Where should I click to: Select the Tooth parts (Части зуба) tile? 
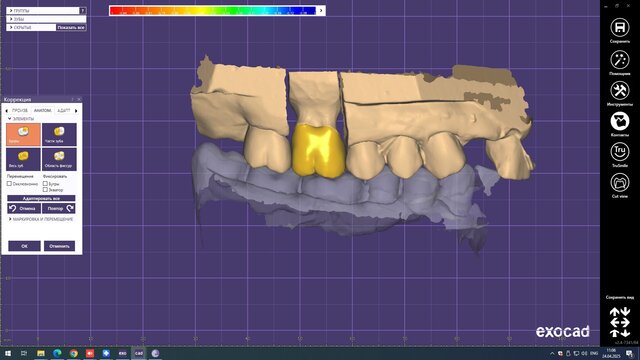click(59, 134)
